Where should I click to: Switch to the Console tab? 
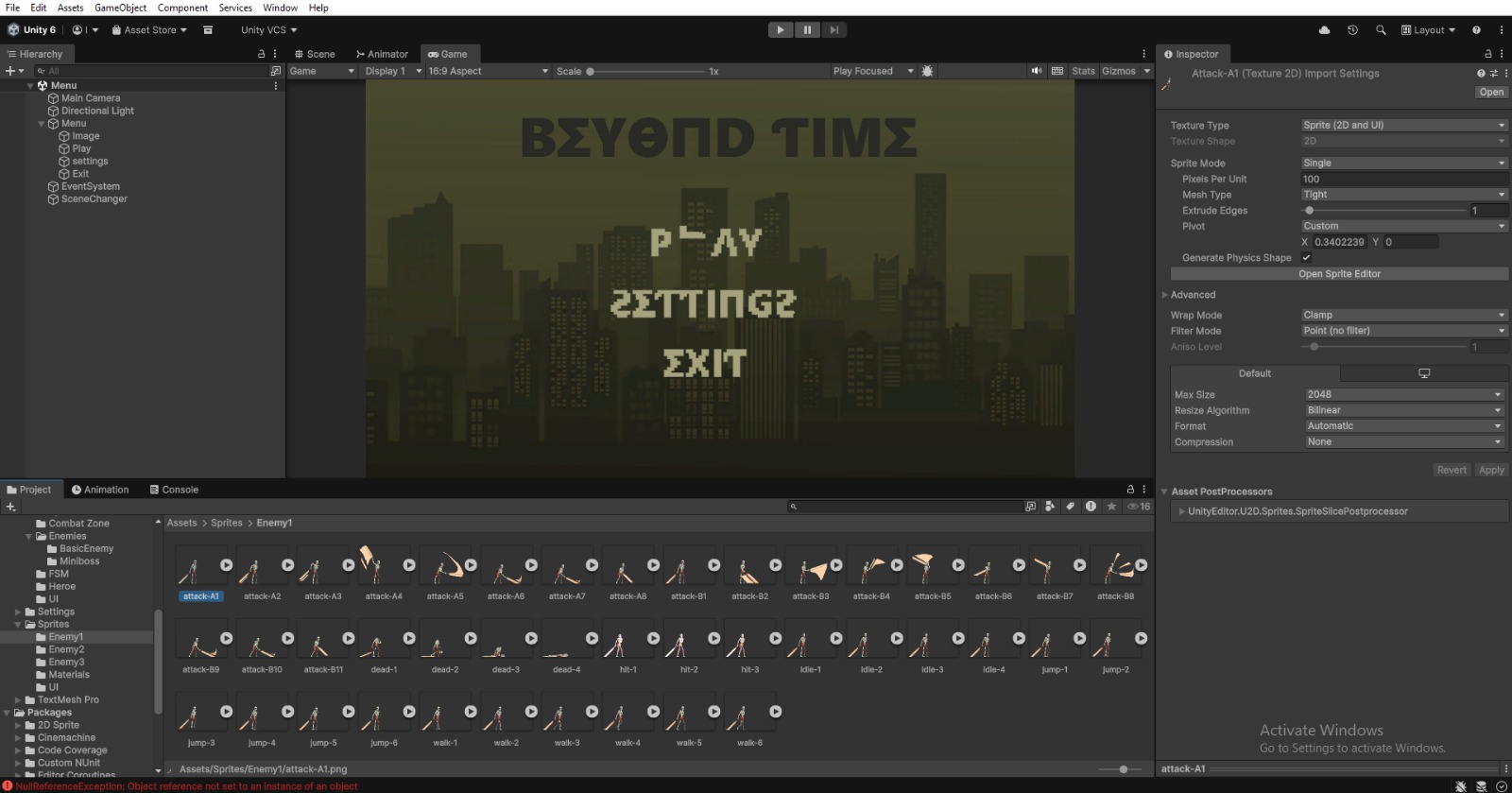(174, 490)
